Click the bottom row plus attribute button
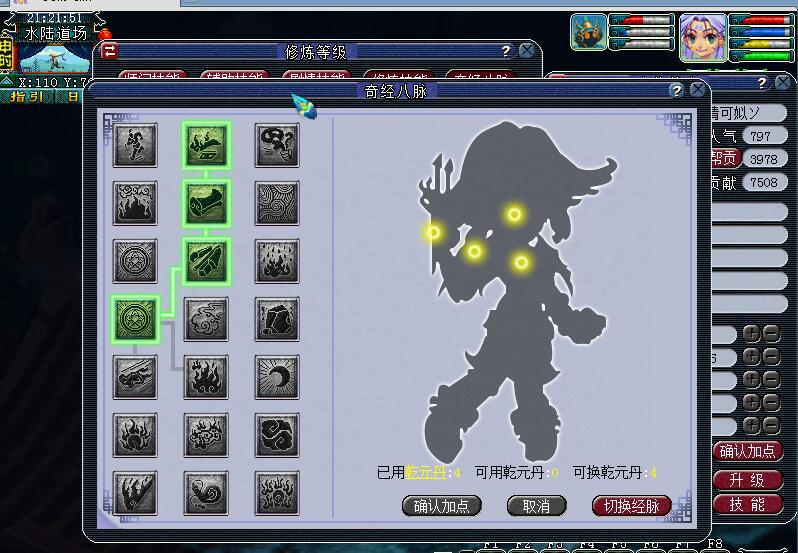Screen dimensions: 798x553 [752, 425]
